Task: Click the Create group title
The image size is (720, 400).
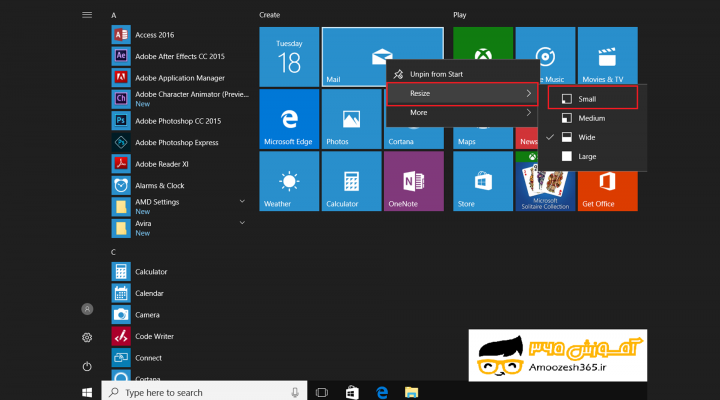Action: tap(270, 15)
